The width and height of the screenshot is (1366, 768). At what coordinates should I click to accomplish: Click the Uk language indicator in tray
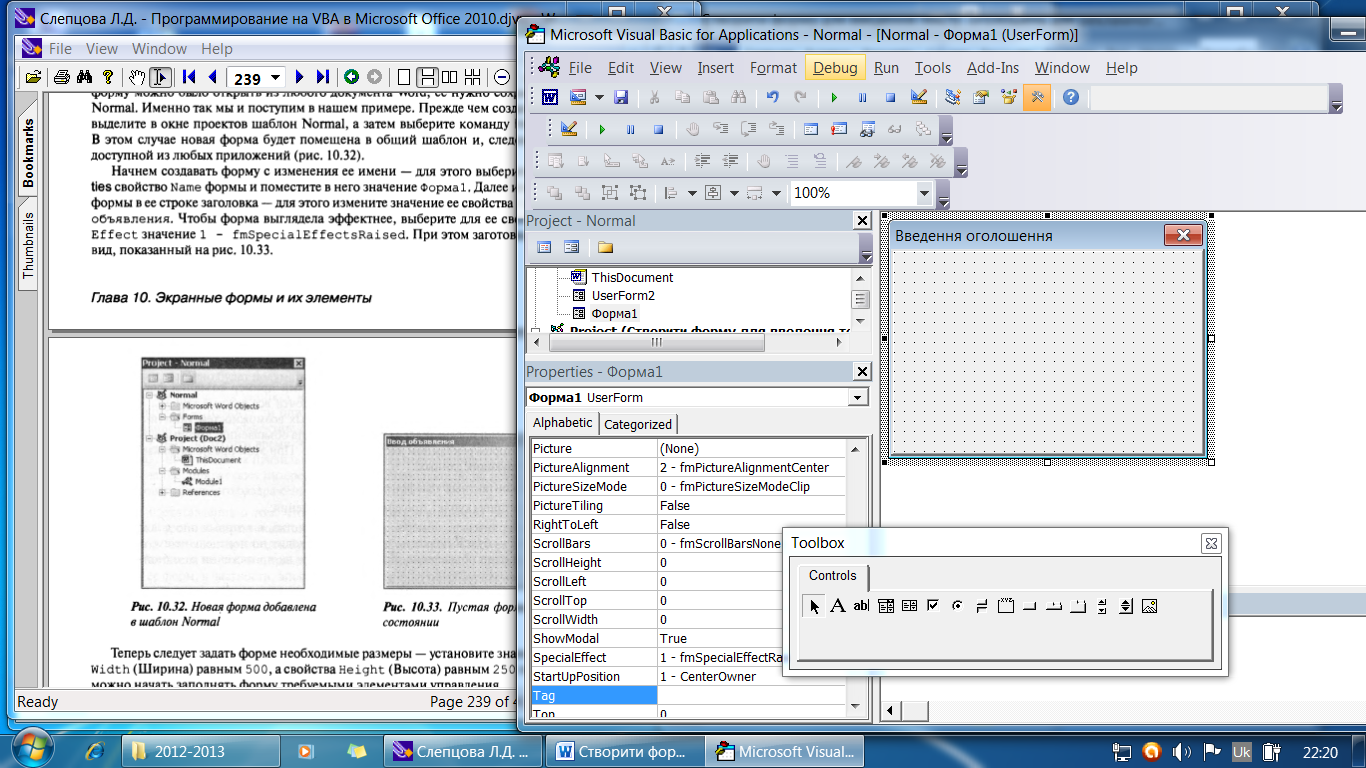tap(1242, 751)
